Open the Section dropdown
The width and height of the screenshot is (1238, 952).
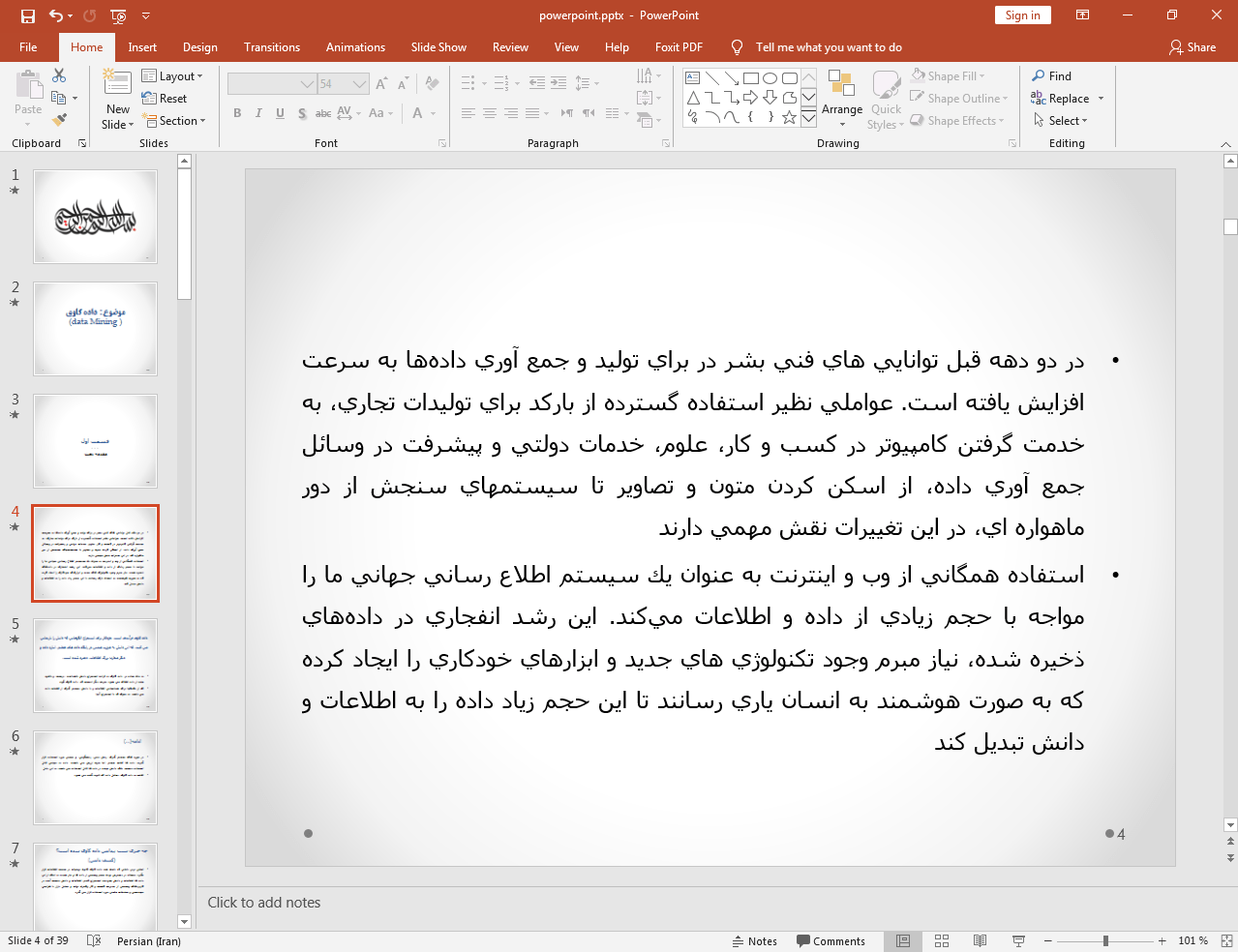point(174,121)
